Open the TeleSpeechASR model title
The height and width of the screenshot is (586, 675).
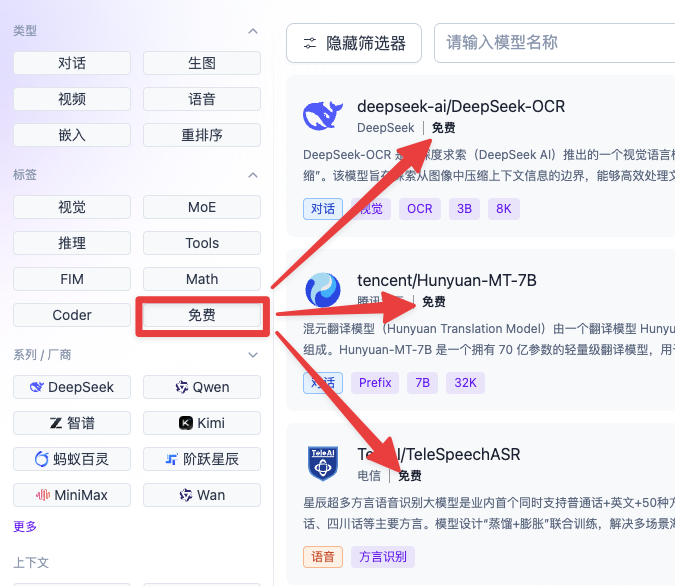pos(439,454)
